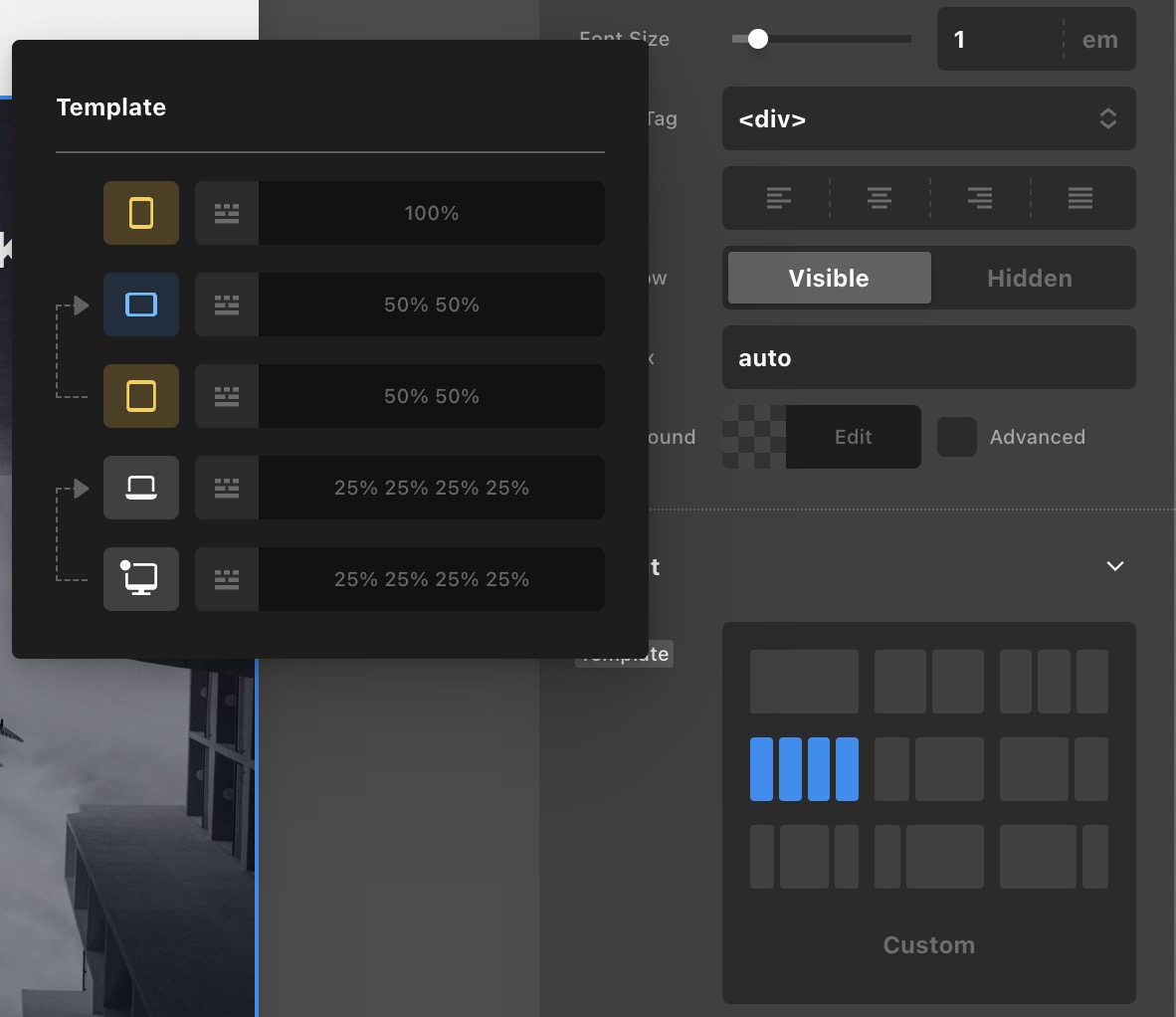Click grid icon beside 100% template row
Image resolution: width=1176 pixels, height=1017 pixels.
[x=227, y=213]
